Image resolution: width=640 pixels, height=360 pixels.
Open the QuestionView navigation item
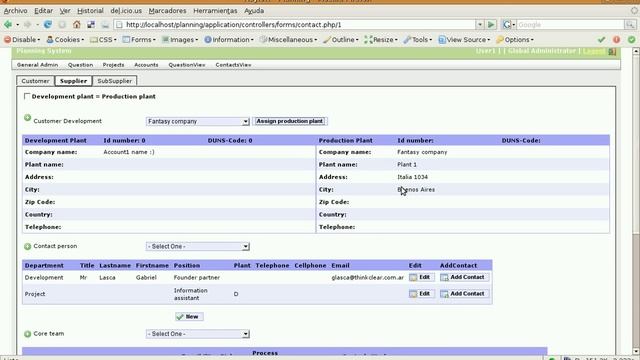click(x=187, y=65)
